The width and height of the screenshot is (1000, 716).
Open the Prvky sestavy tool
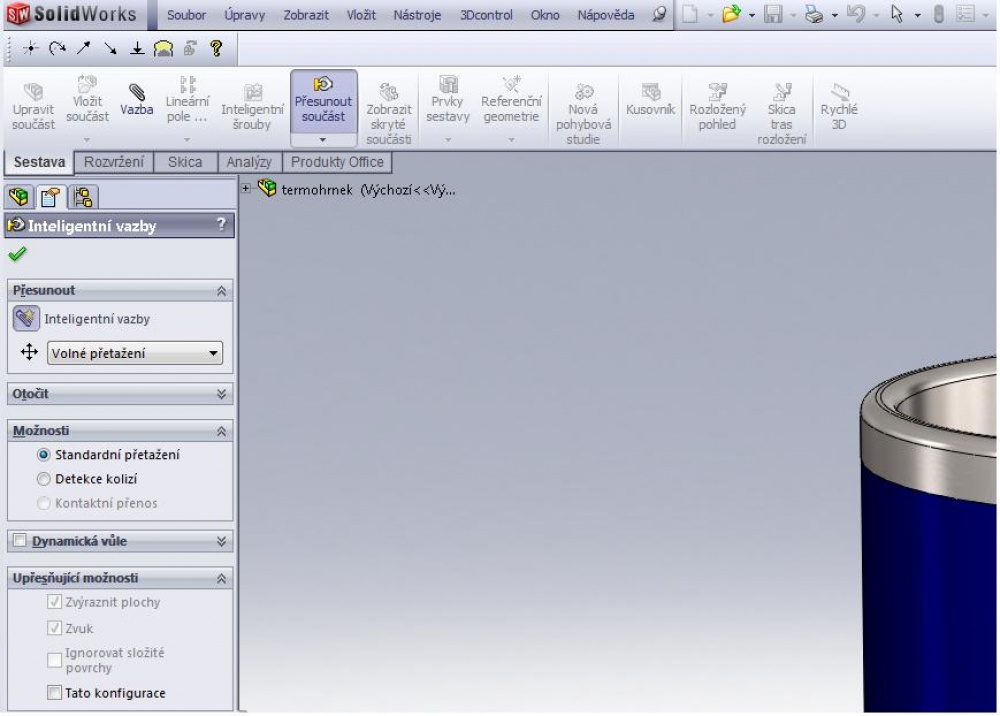pos(448,100)
